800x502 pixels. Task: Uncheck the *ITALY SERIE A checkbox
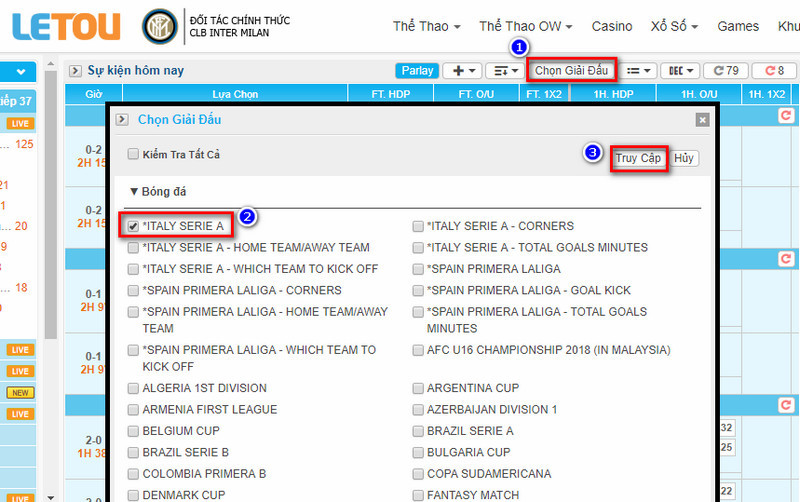[134, 226]
